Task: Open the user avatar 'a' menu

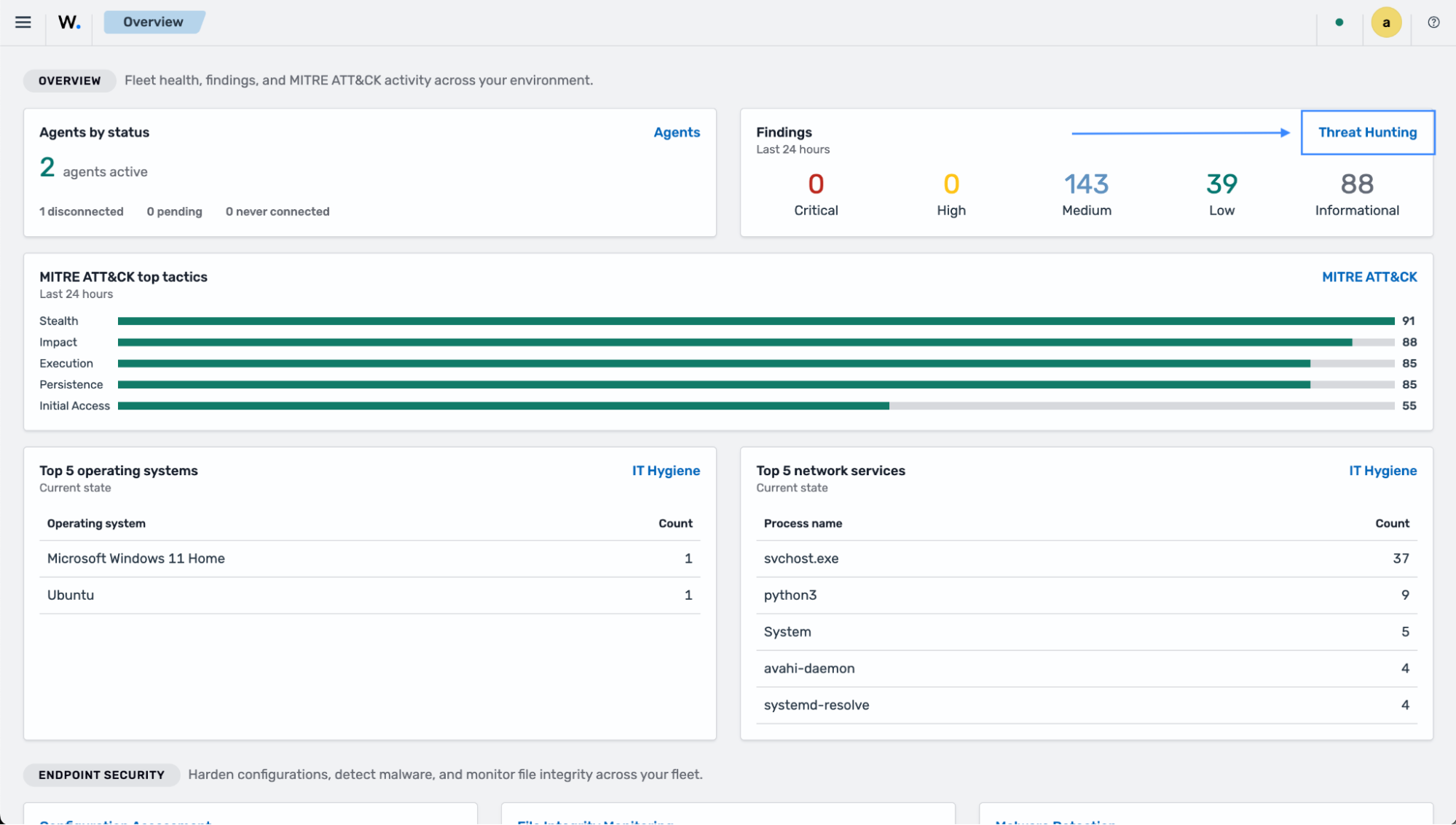Action: tap(1386, 23)
